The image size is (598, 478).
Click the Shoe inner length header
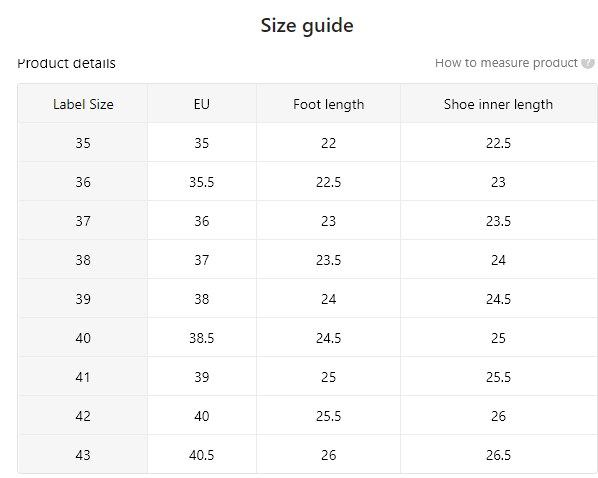click(x=498, y=104)
